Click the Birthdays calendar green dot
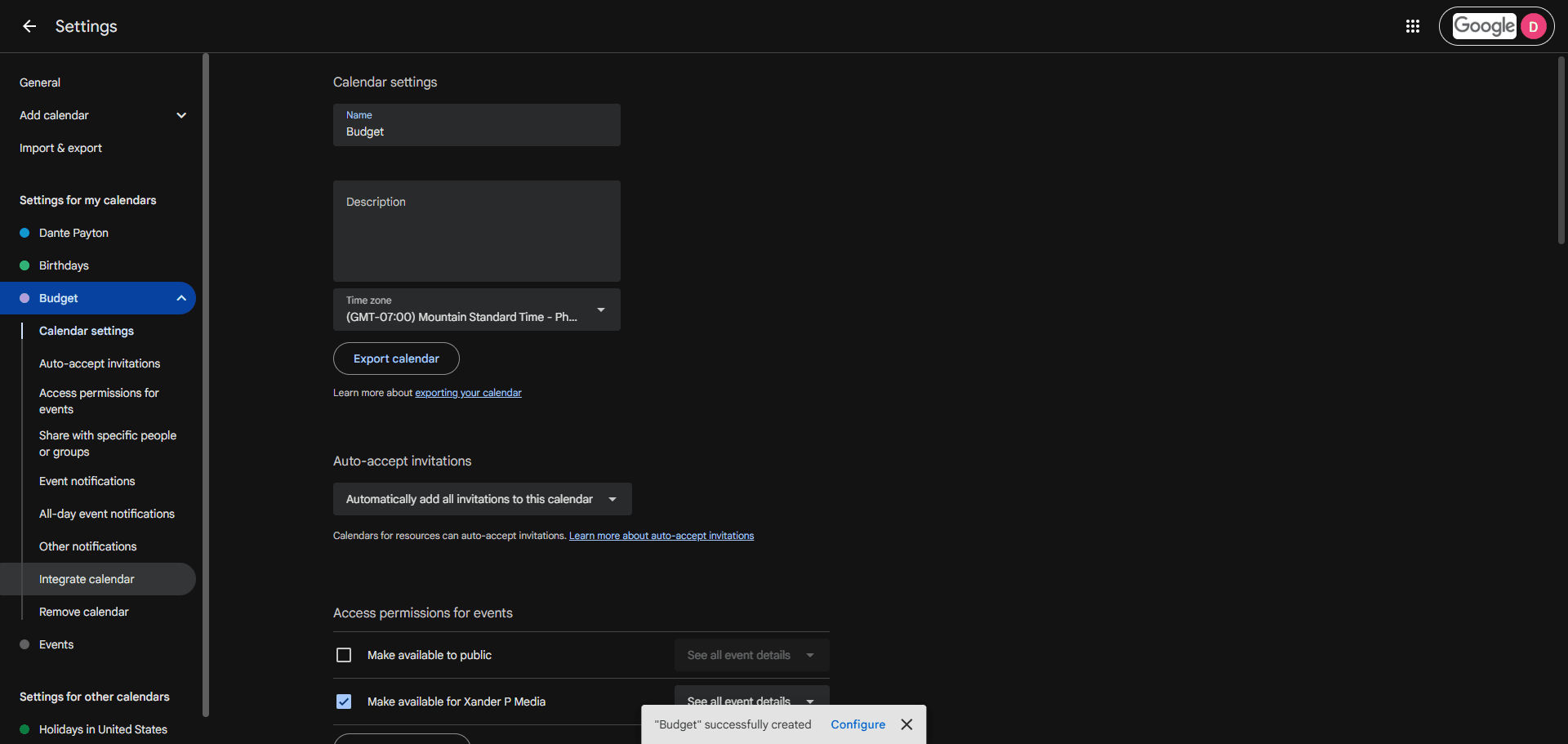 pos(24,265)
